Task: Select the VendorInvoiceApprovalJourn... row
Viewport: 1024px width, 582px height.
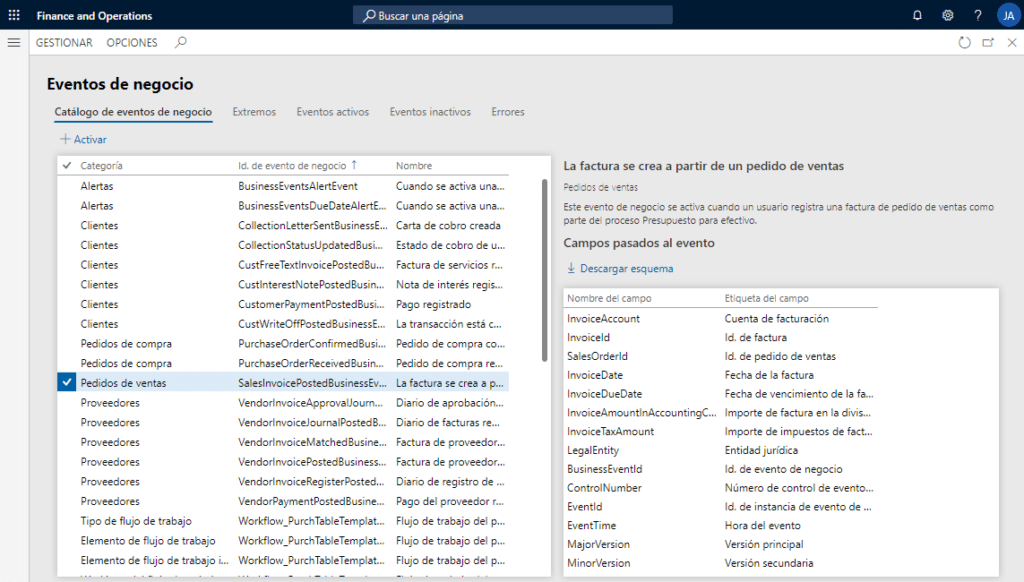Action: click(283, 402)
